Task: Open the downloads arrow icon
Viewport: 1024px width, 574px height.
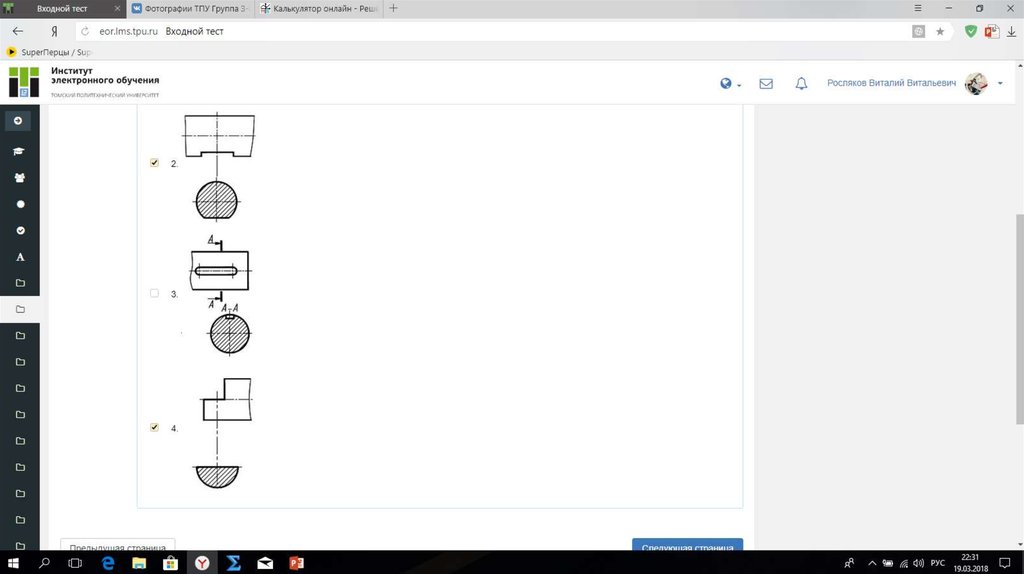Action: [x=1011, y=31]
